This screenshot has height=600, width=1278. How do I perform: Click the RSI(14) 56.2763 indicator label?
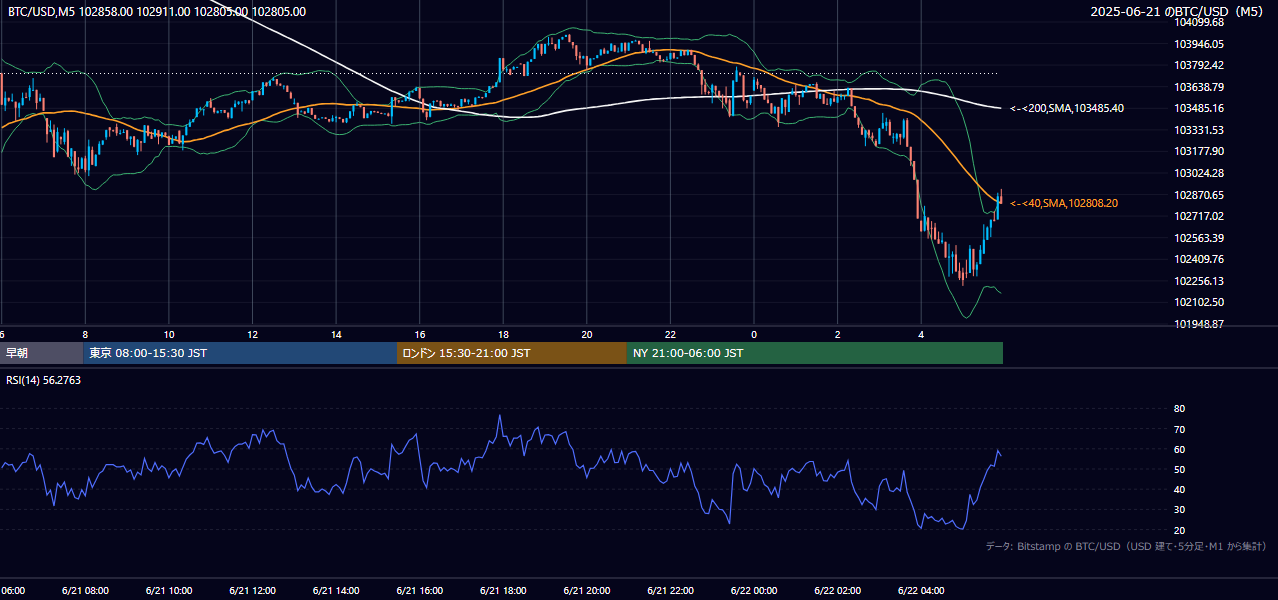pyautogui.click(x=44, y=380)
